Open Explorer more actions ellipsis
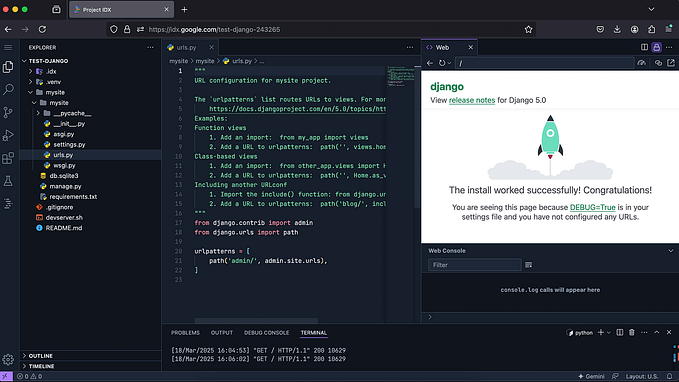This screenshot has height=382, width=679. (x=150, y=47)
